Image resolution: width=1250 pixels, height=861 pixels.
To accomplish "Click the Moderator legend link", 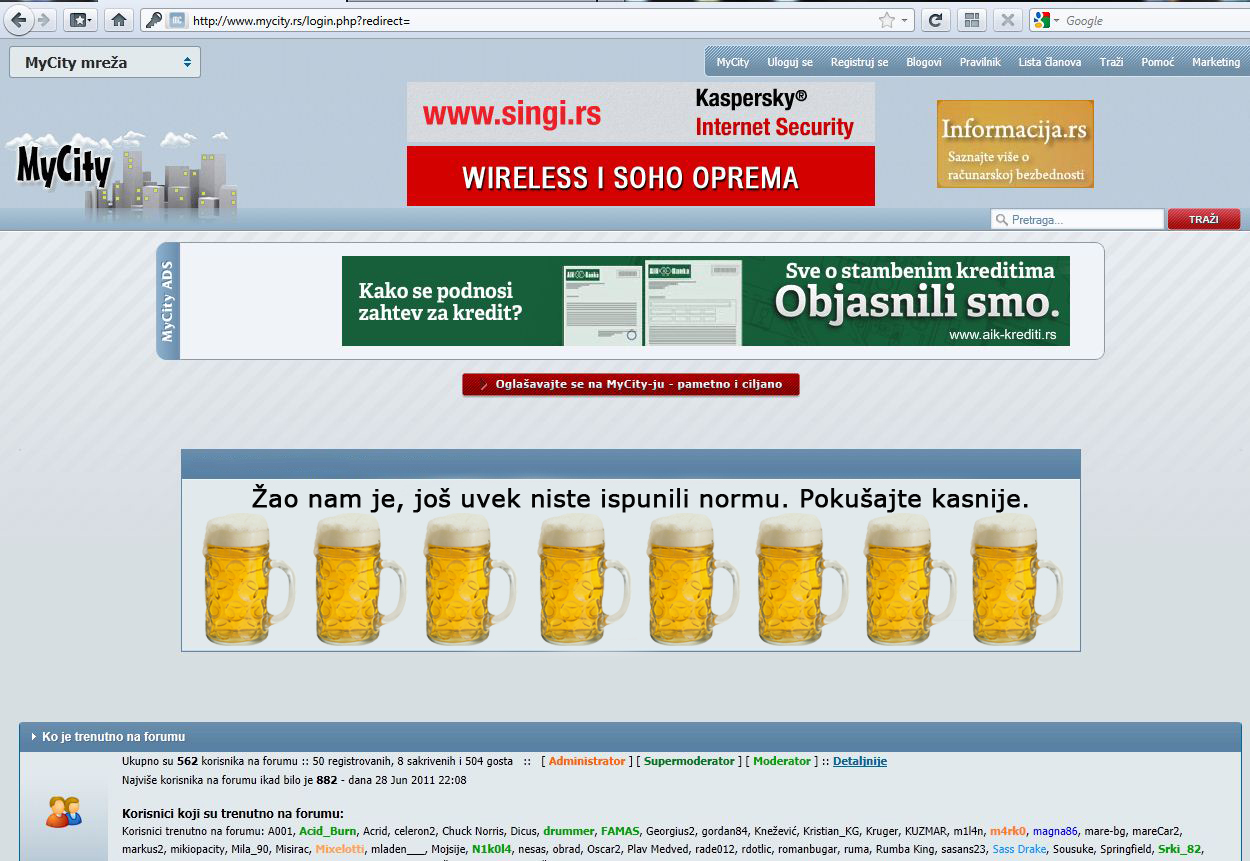I will (782, 761).
